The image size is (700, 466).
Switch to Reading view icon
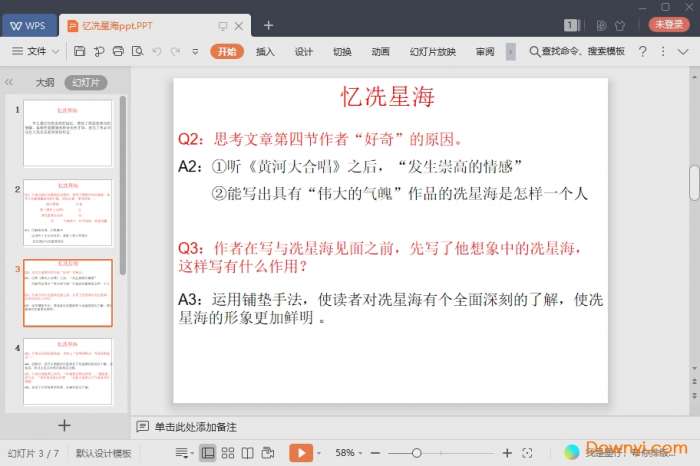tap(248, 453)
